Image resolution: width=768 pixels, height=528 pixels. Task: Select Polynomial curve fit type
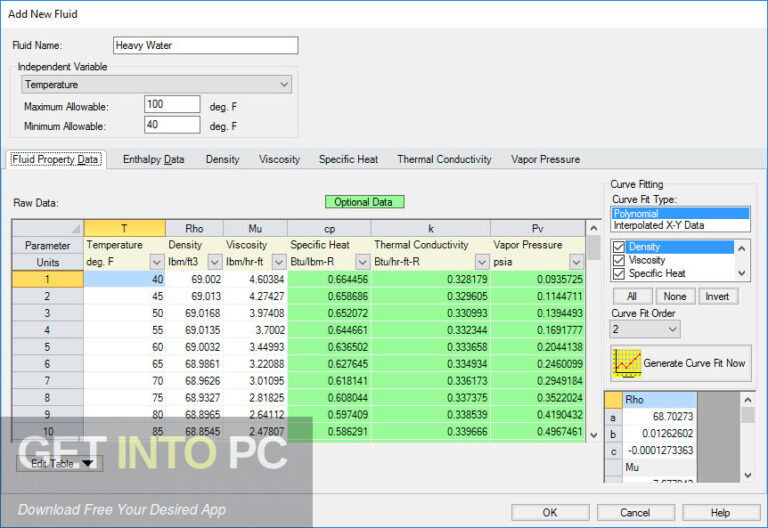(x=680, y=214)
